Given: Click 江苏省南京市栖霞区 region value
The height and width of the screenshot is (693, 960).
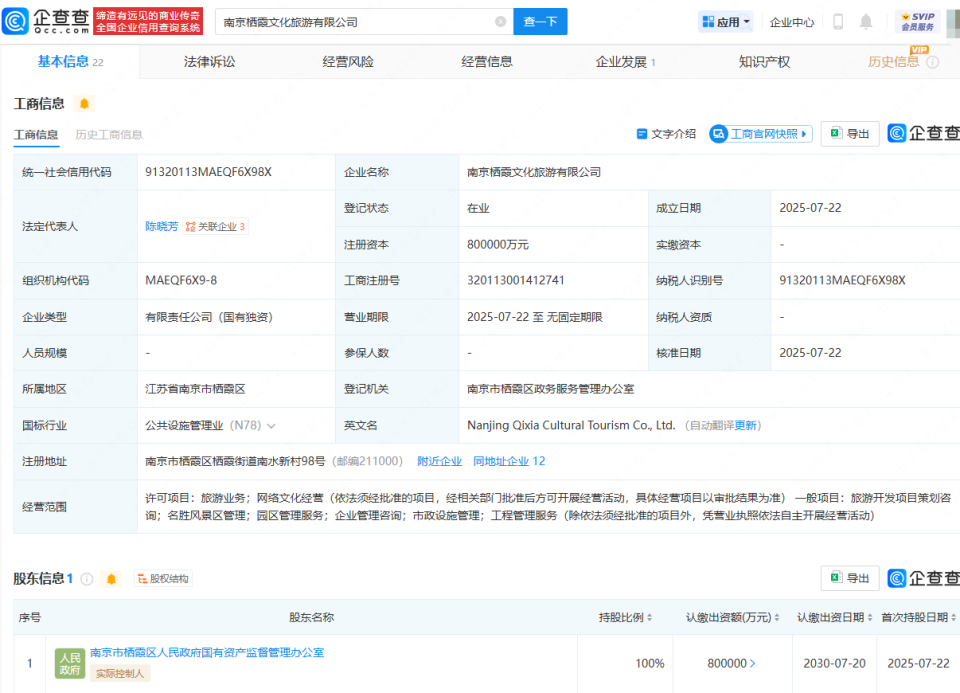Looking at the screenshot, I should [195, 389].
